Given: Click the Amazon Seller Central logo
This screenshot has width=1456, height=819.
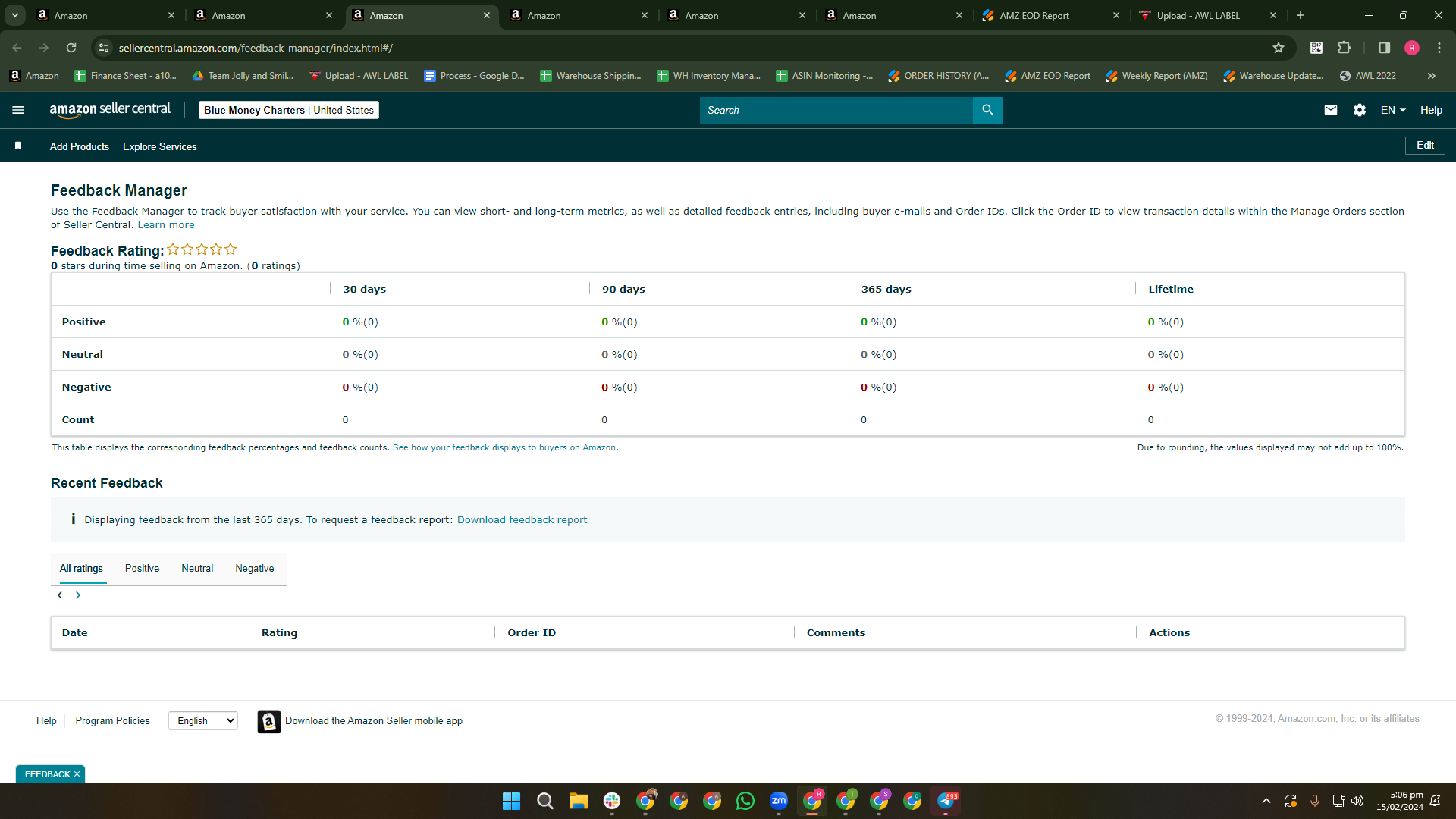Looking at the screenshot, I should tap(110, 110).
